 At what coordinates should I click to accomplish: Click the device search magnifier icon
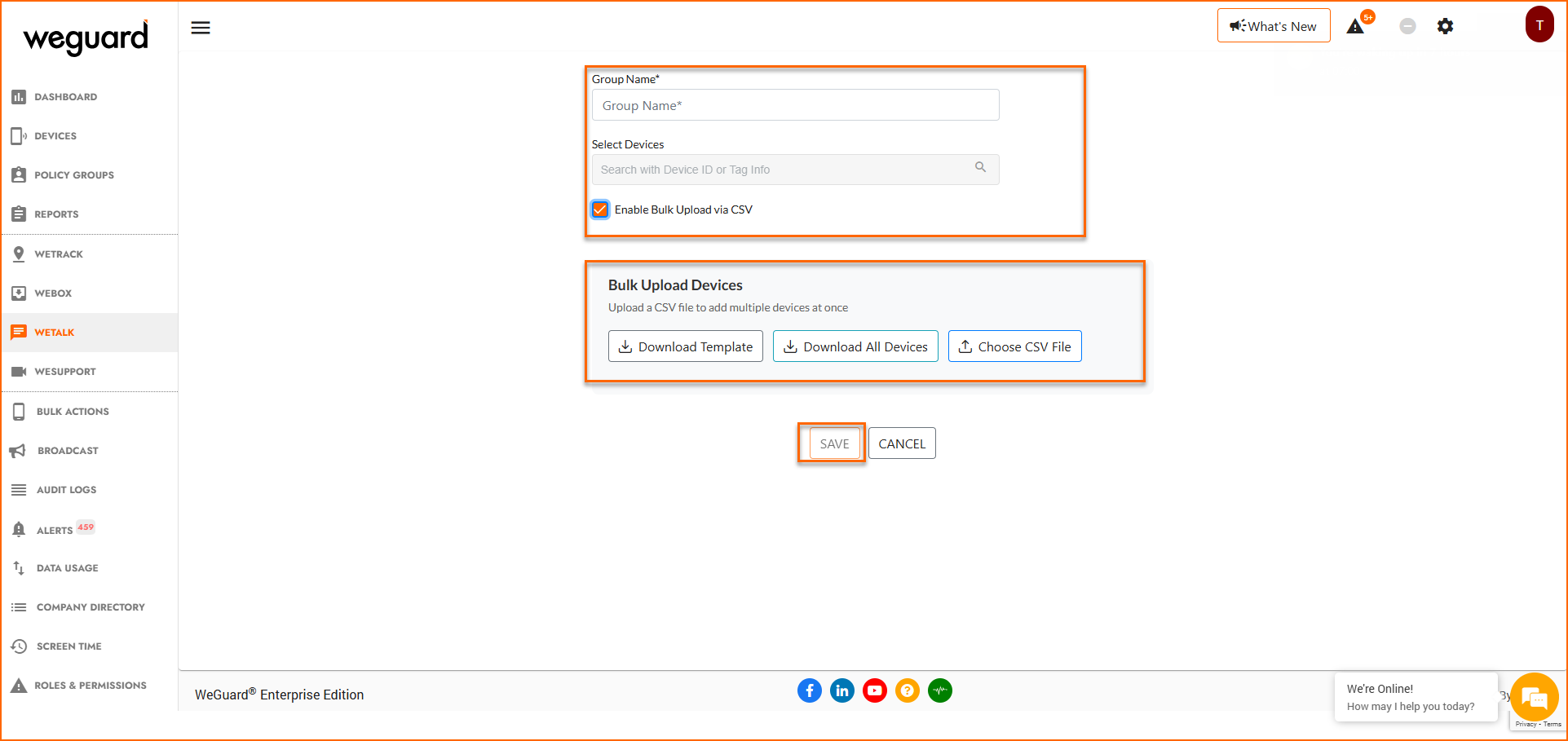pyautogui.click(x=980, y=168)
